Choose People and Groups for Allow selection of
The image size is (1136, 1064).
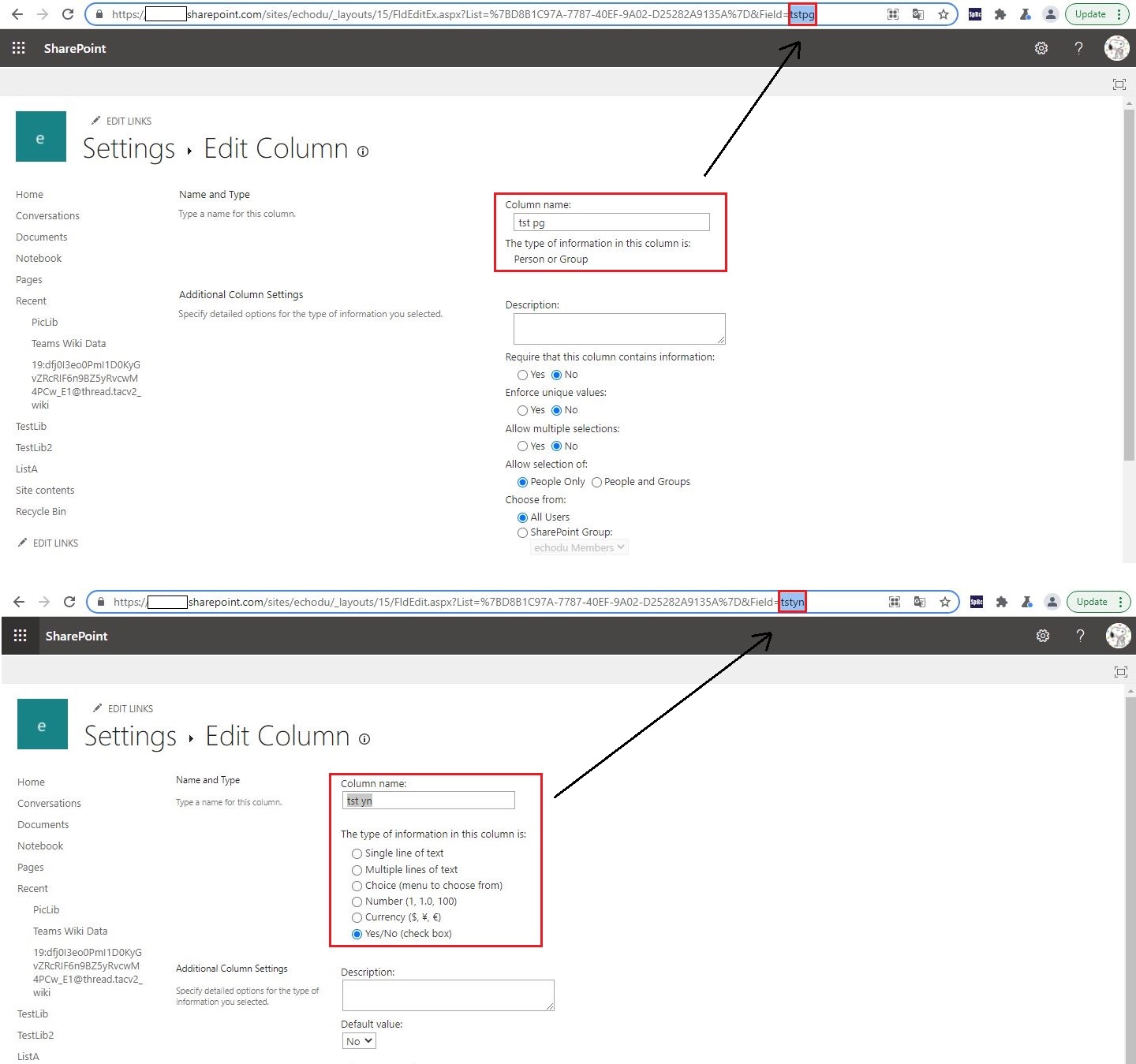596,482
